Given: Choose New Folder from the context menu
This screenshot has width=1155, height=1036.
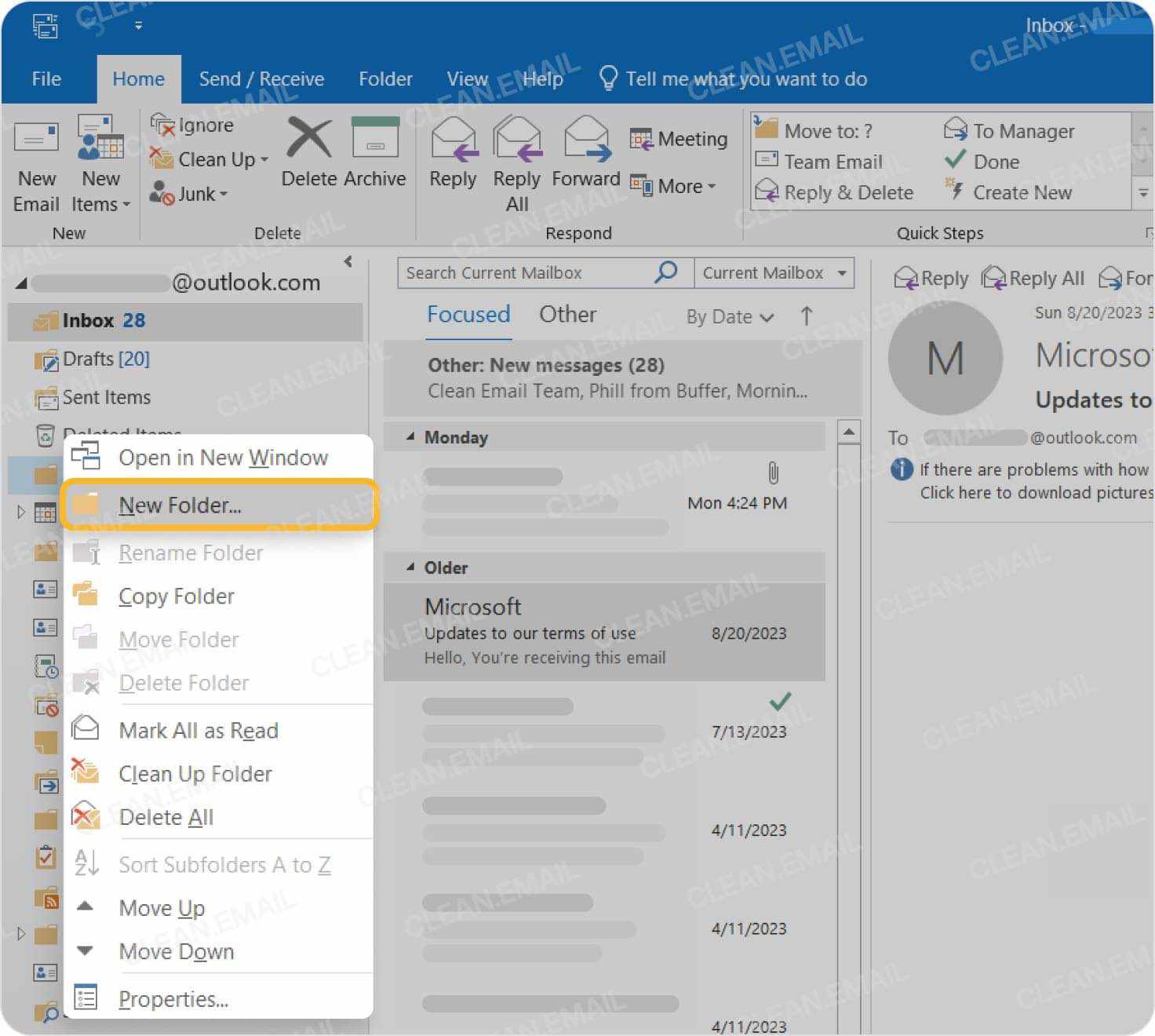Looking at the screenshot, I should coord(179,505).
